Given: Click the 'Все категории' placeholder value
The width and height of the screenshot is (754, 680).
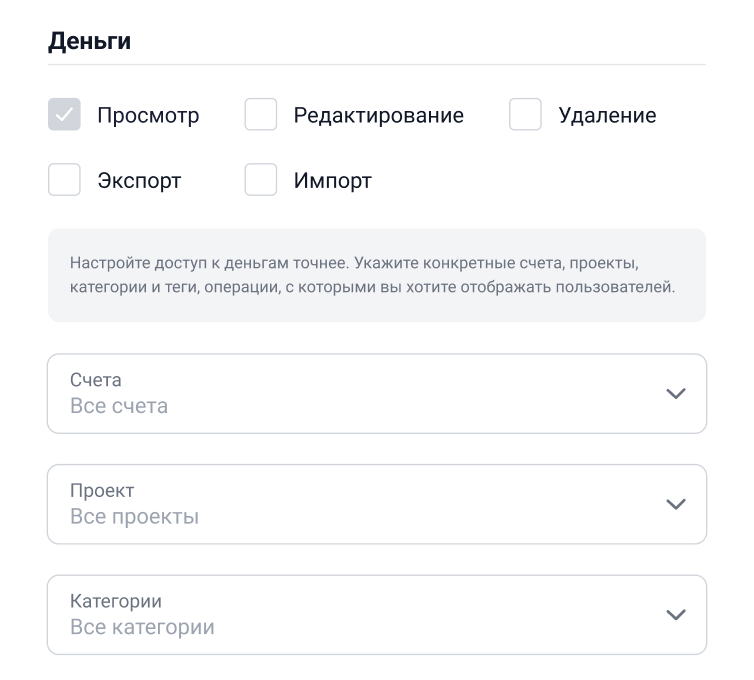Looking at the screenshot, I should 142,628.
